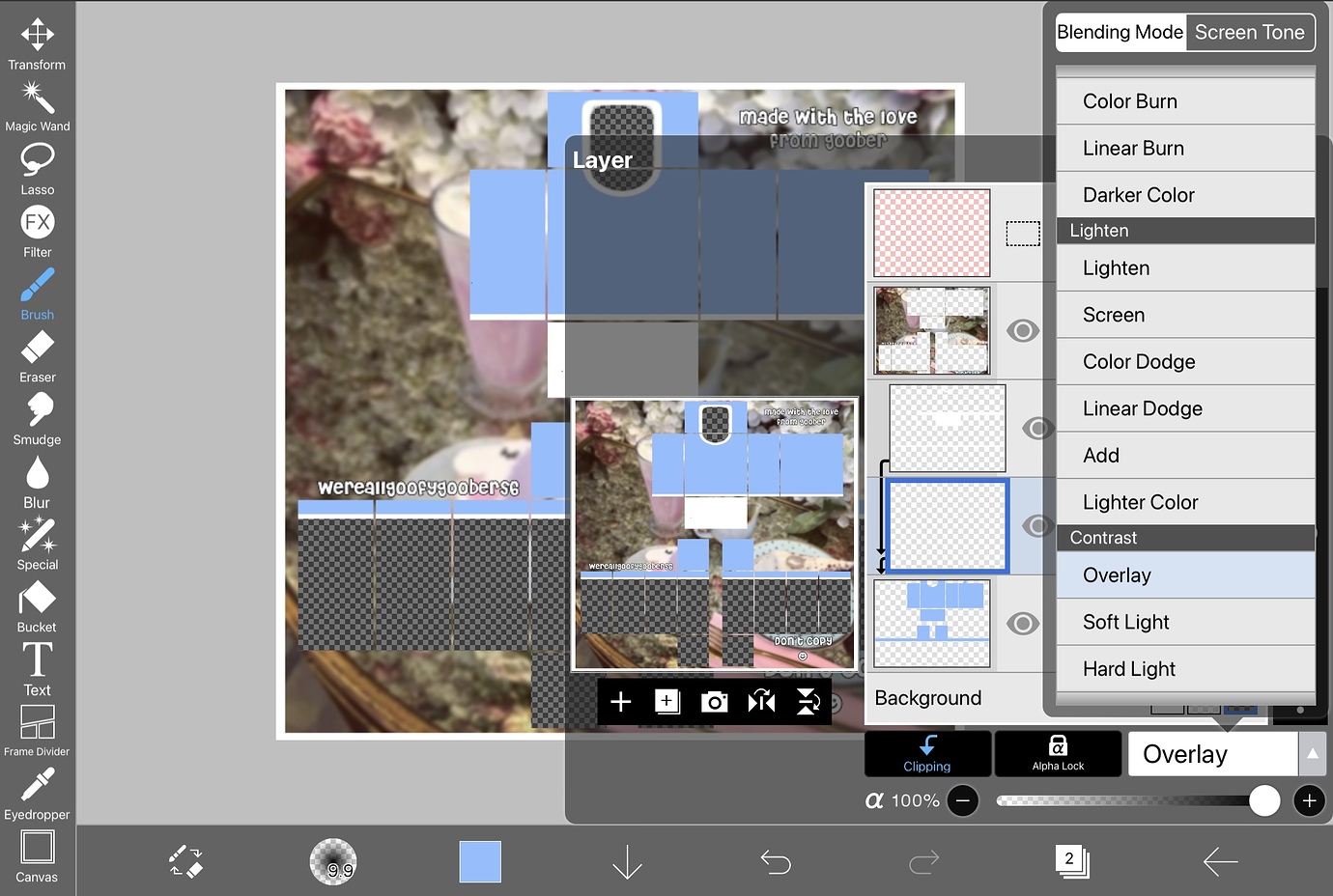Increase opacity with the plus button
Screen dimensions: 1333x896
click(1309, 800)
